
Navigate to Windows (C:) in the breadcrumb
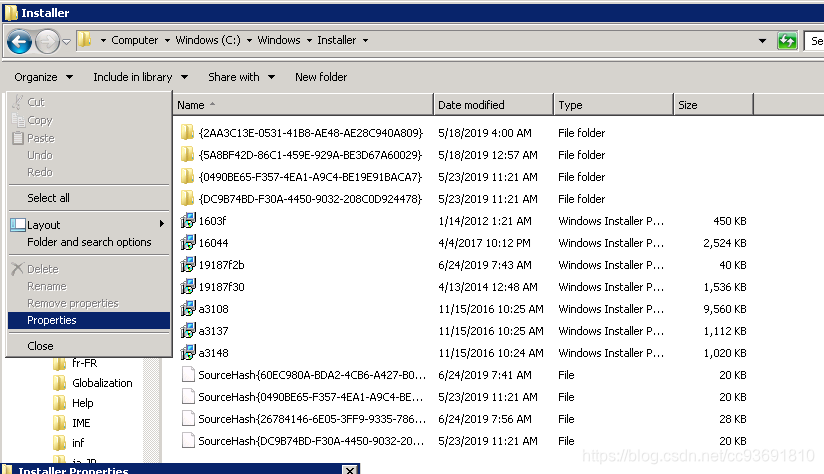pos(208,40)
